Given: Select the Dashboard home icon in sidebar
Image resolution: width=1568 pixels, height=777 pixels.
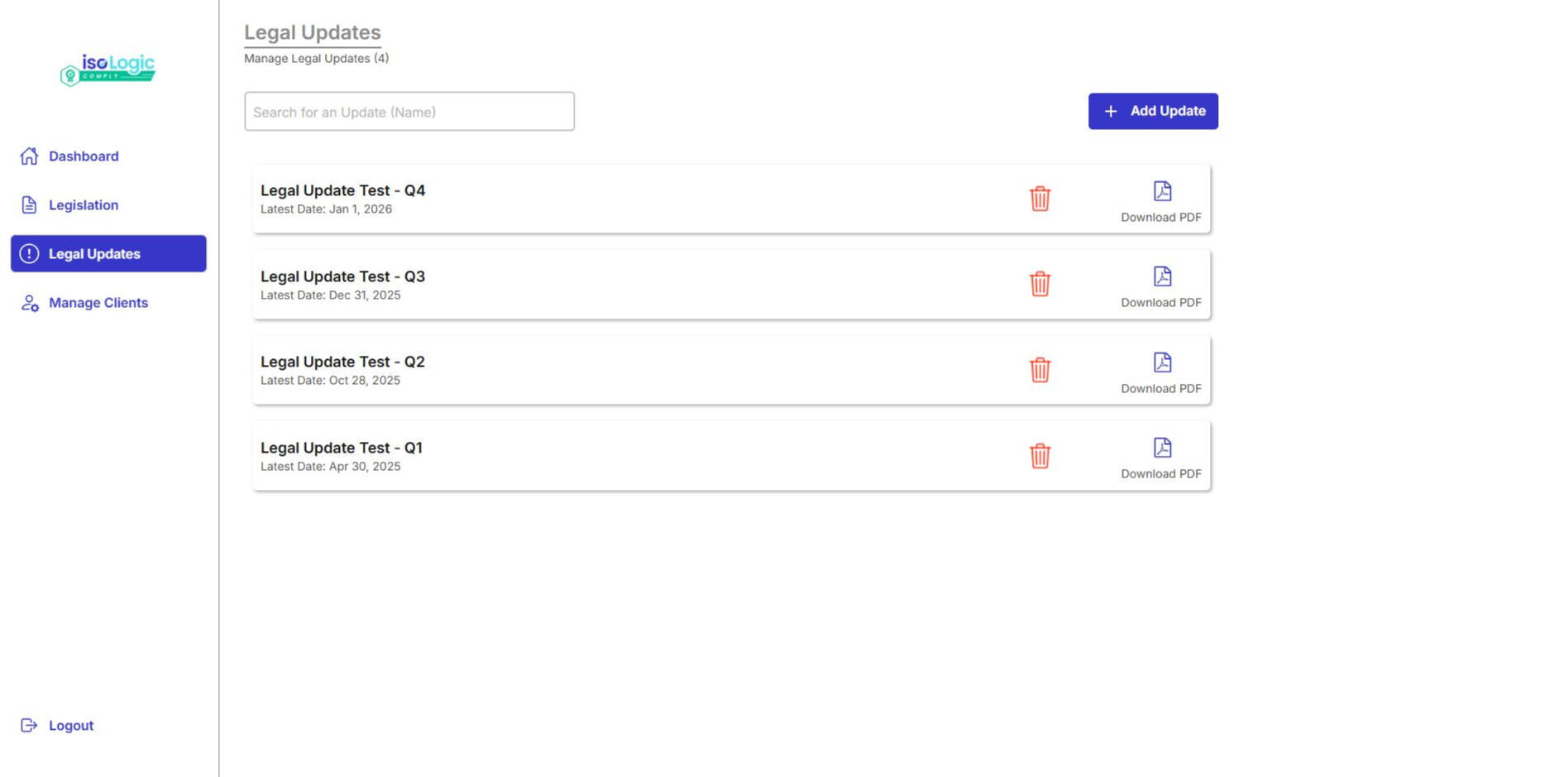Looking at the screenshot, I should point(30,156).
